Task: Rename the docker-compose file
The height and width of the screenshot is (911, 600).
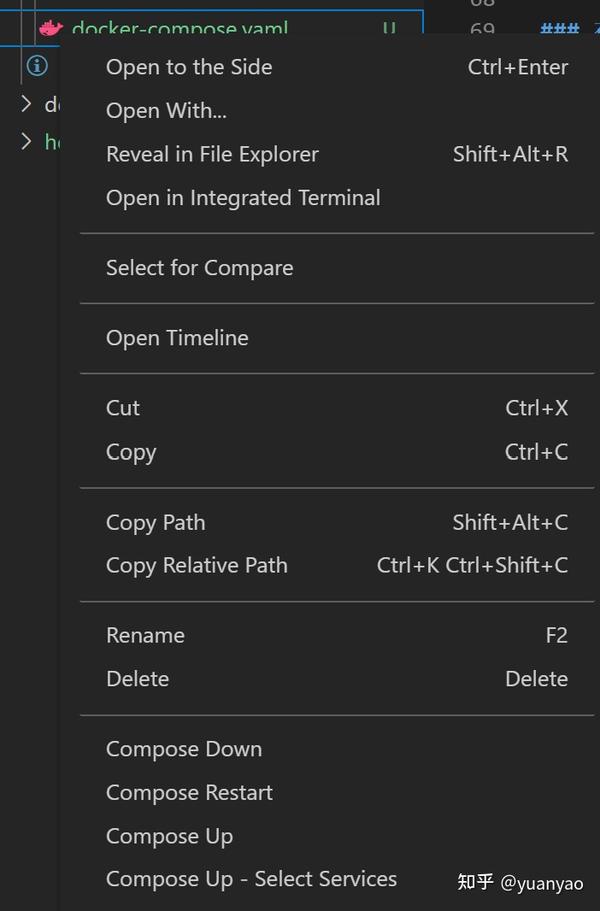Action: (145, 635)
